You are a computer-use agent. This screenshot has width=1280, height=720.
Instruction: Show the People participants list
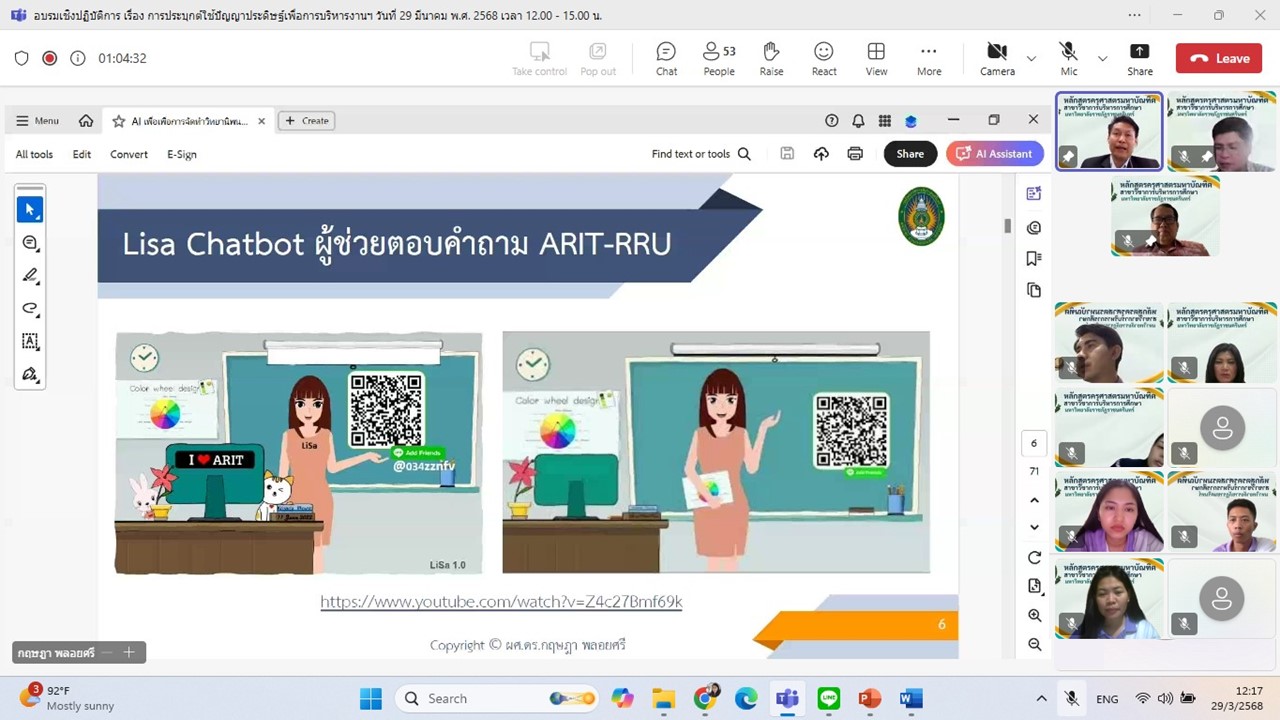719,58
